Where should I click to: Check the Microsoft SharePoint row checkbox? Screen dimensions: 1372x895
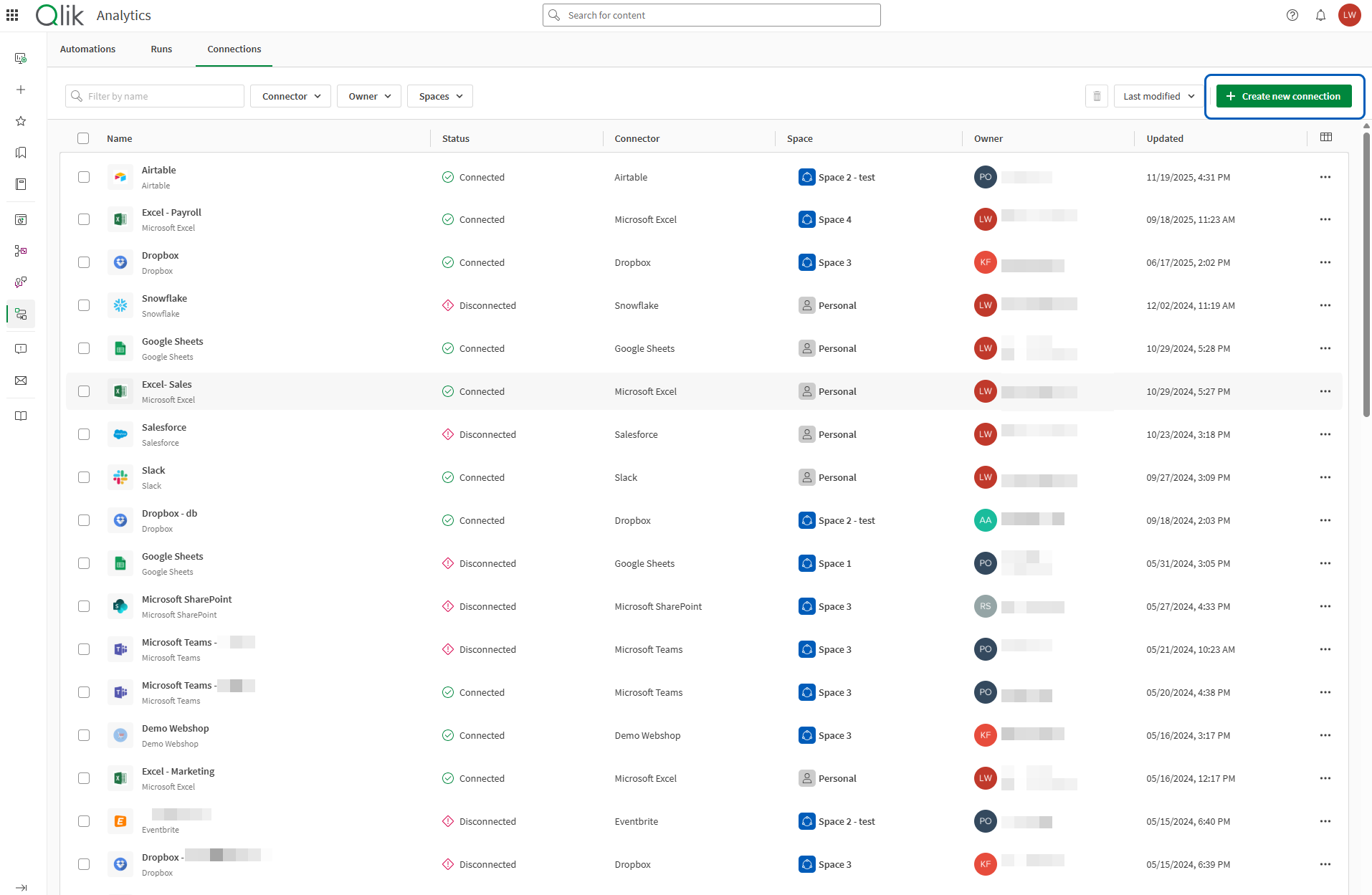[84, 606]
